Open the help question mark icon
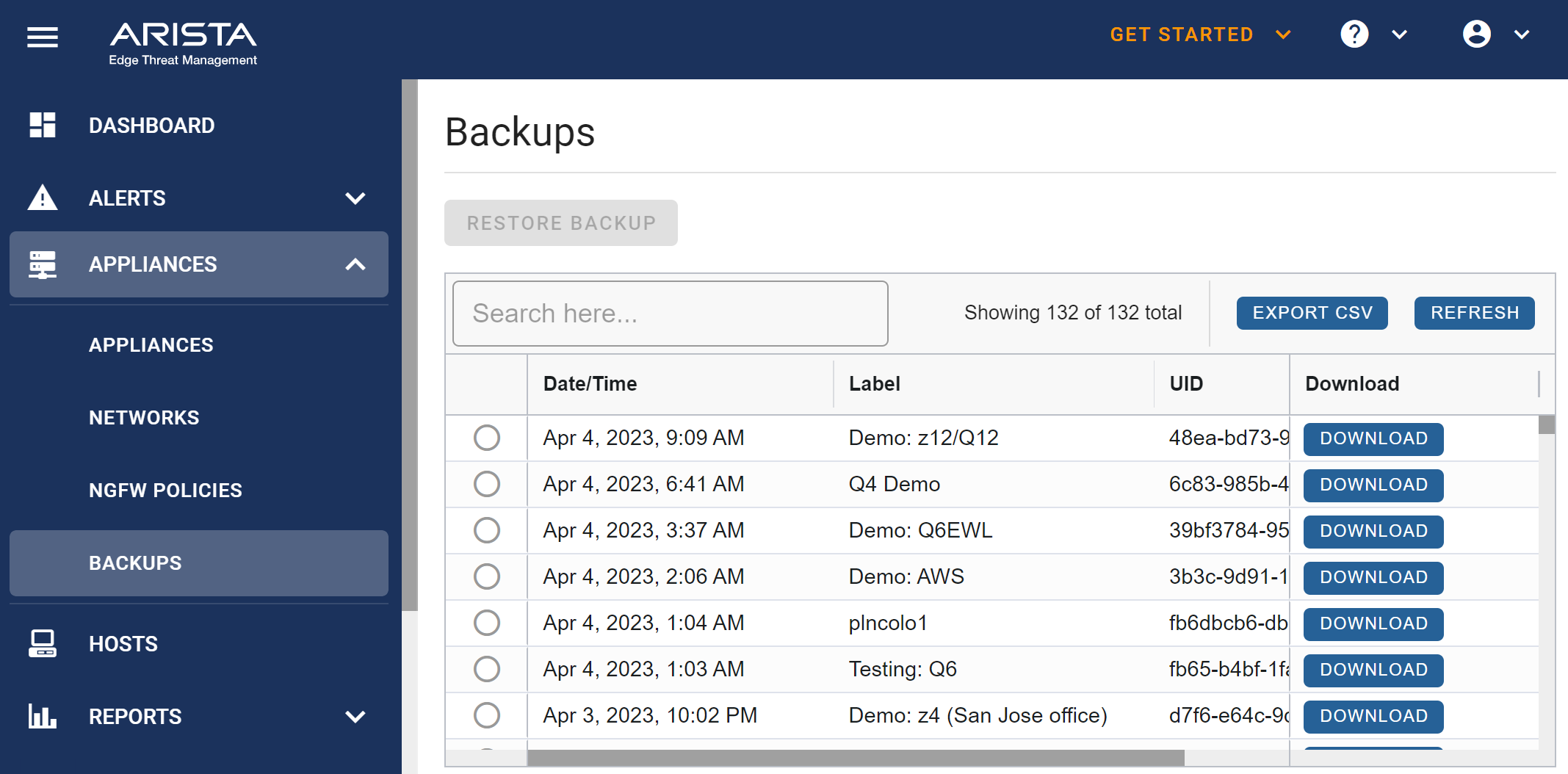Viewport: 1568px width, 774px height. click(1354, 35)
